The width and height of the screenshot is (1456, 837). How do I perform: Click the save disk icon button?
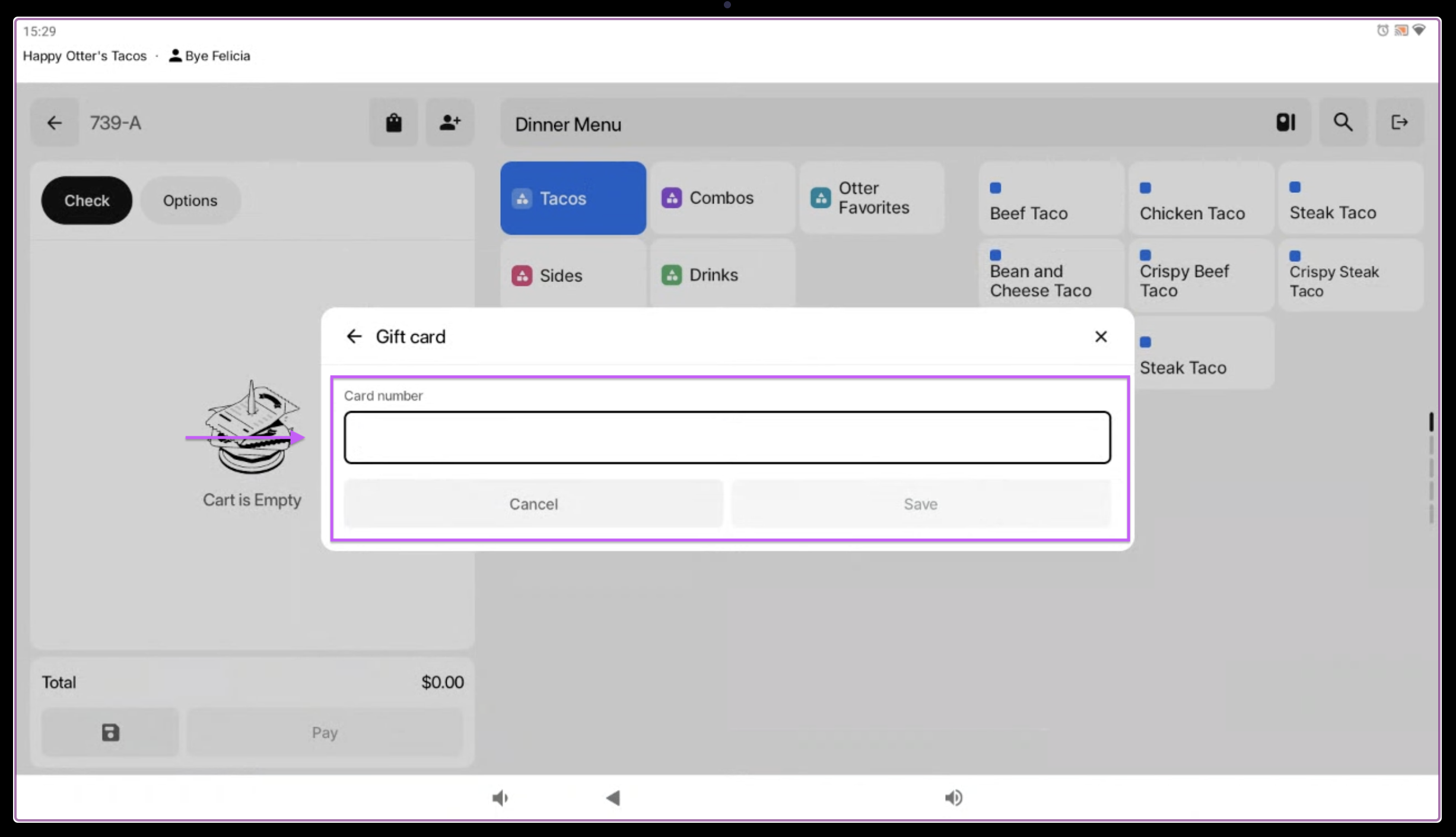point(110,732)
